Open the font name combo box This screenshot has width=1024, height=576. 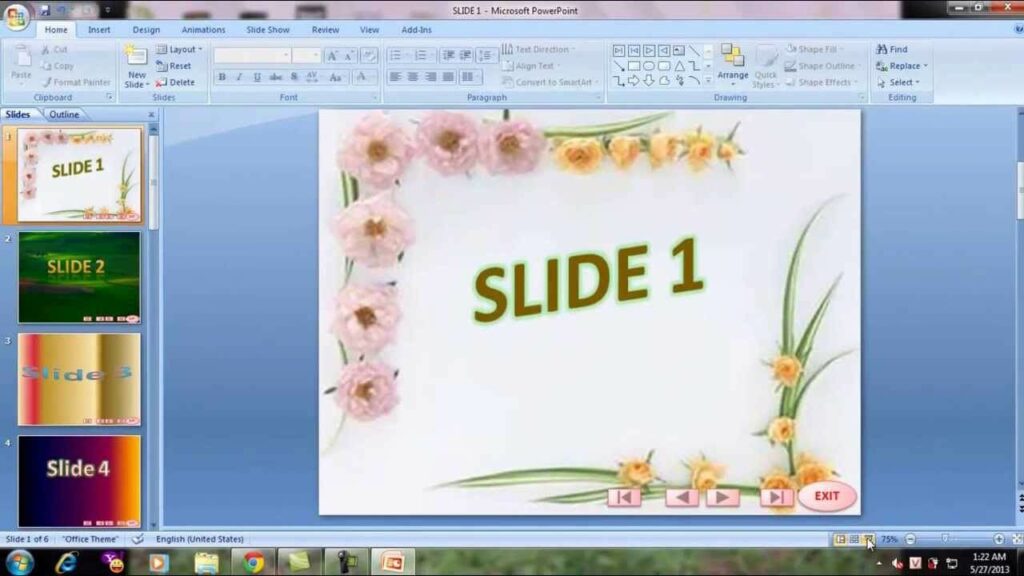pos(251,56)
